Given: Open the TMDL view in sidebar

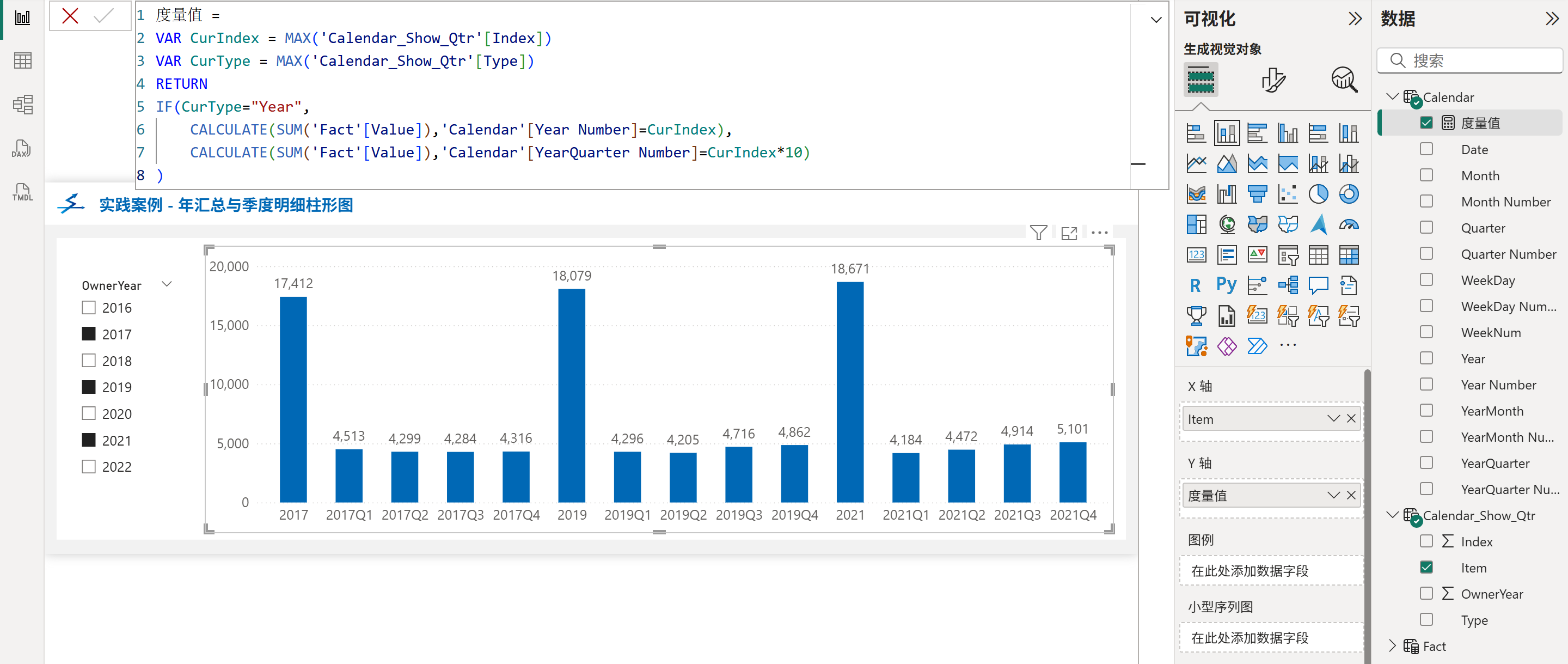Looking at the screenshot, I should click(x=22, y=192).
